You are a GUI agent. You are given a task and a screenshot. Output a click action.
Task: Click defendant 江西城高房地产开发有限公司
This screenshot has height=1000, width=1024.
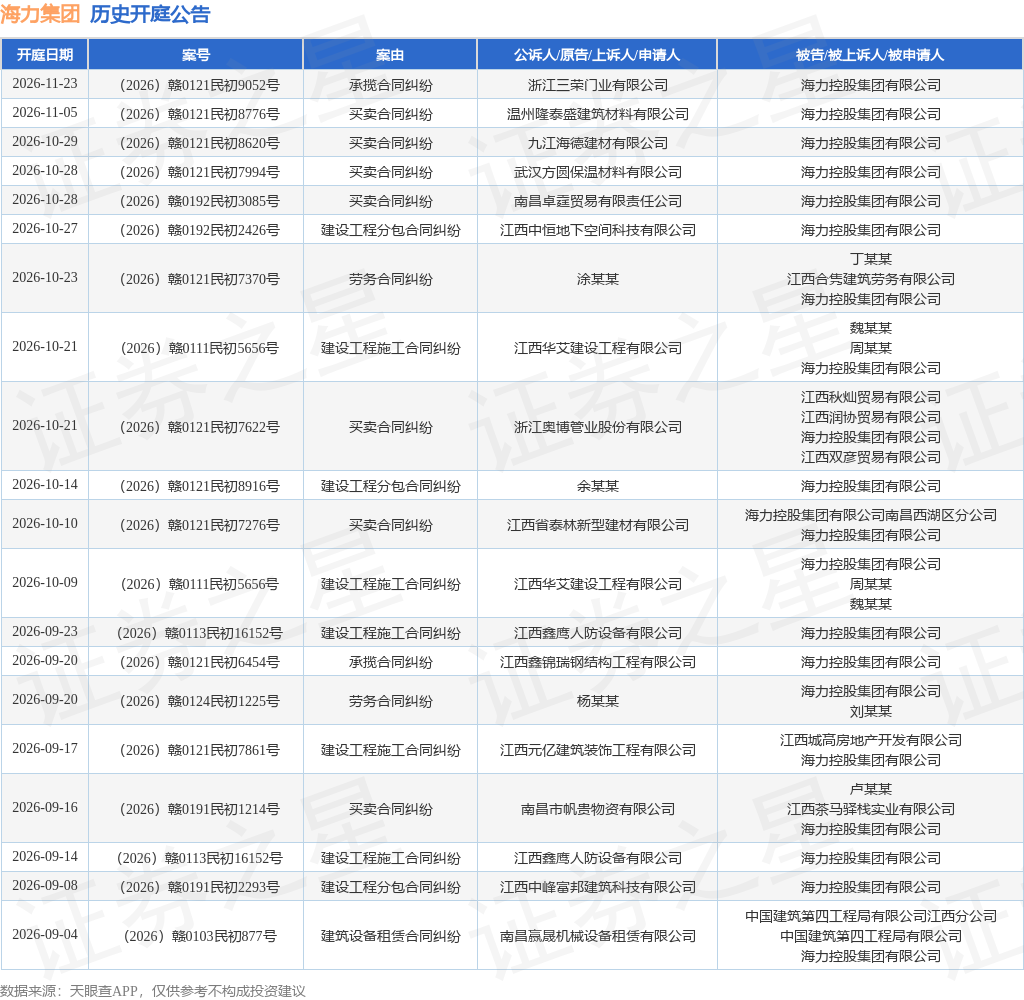click(871, 739)
